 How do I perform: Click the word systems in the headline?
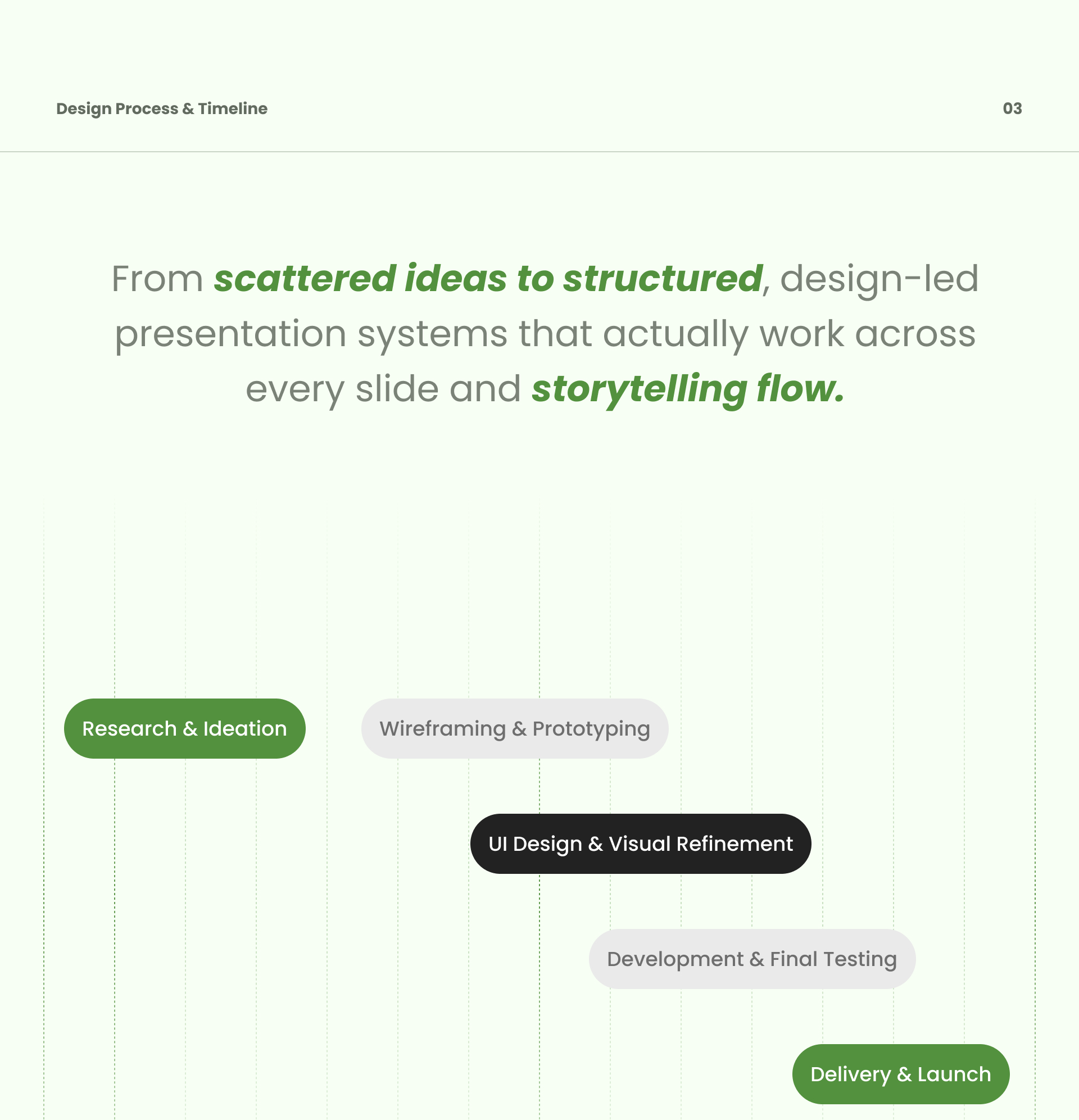[x=433, y=335]
